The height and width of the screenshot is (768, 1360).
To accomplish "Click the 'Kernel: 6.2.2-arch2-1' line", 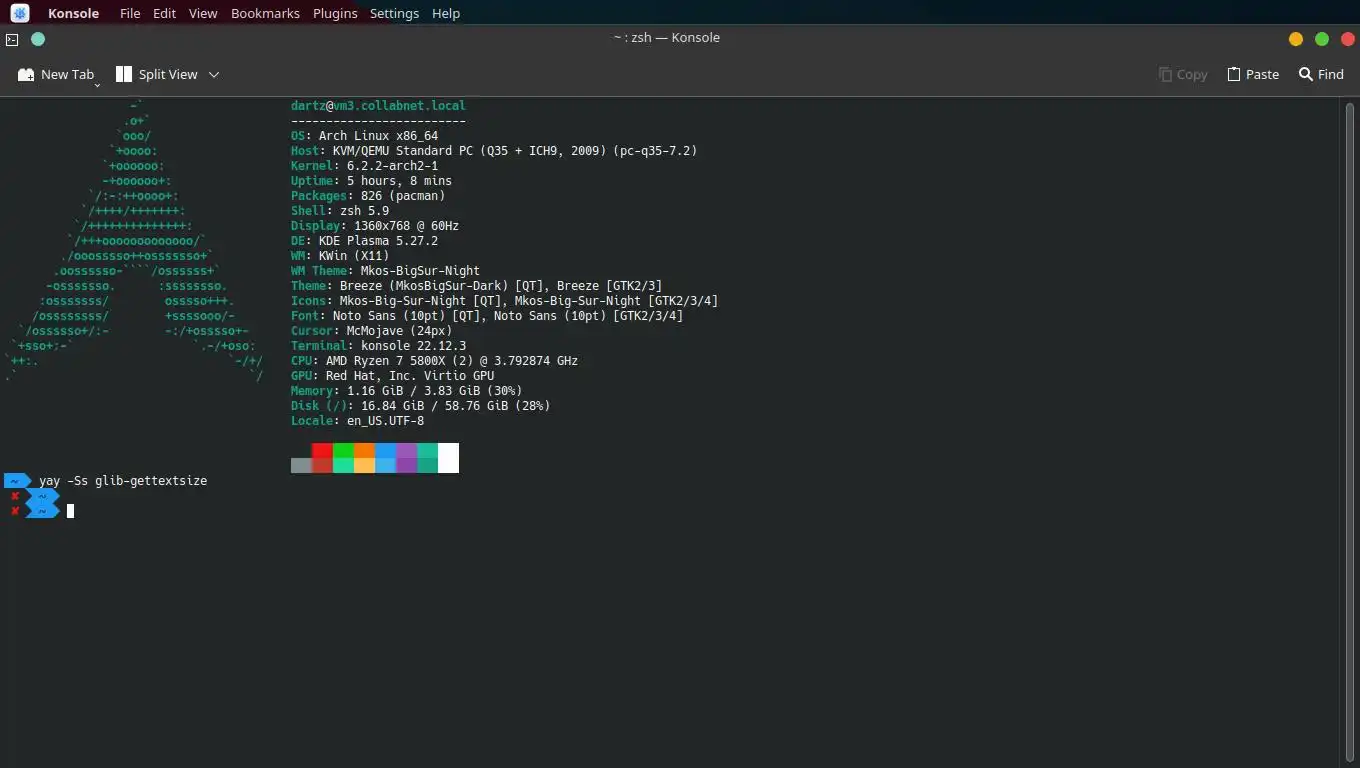I will click(364, 166).
